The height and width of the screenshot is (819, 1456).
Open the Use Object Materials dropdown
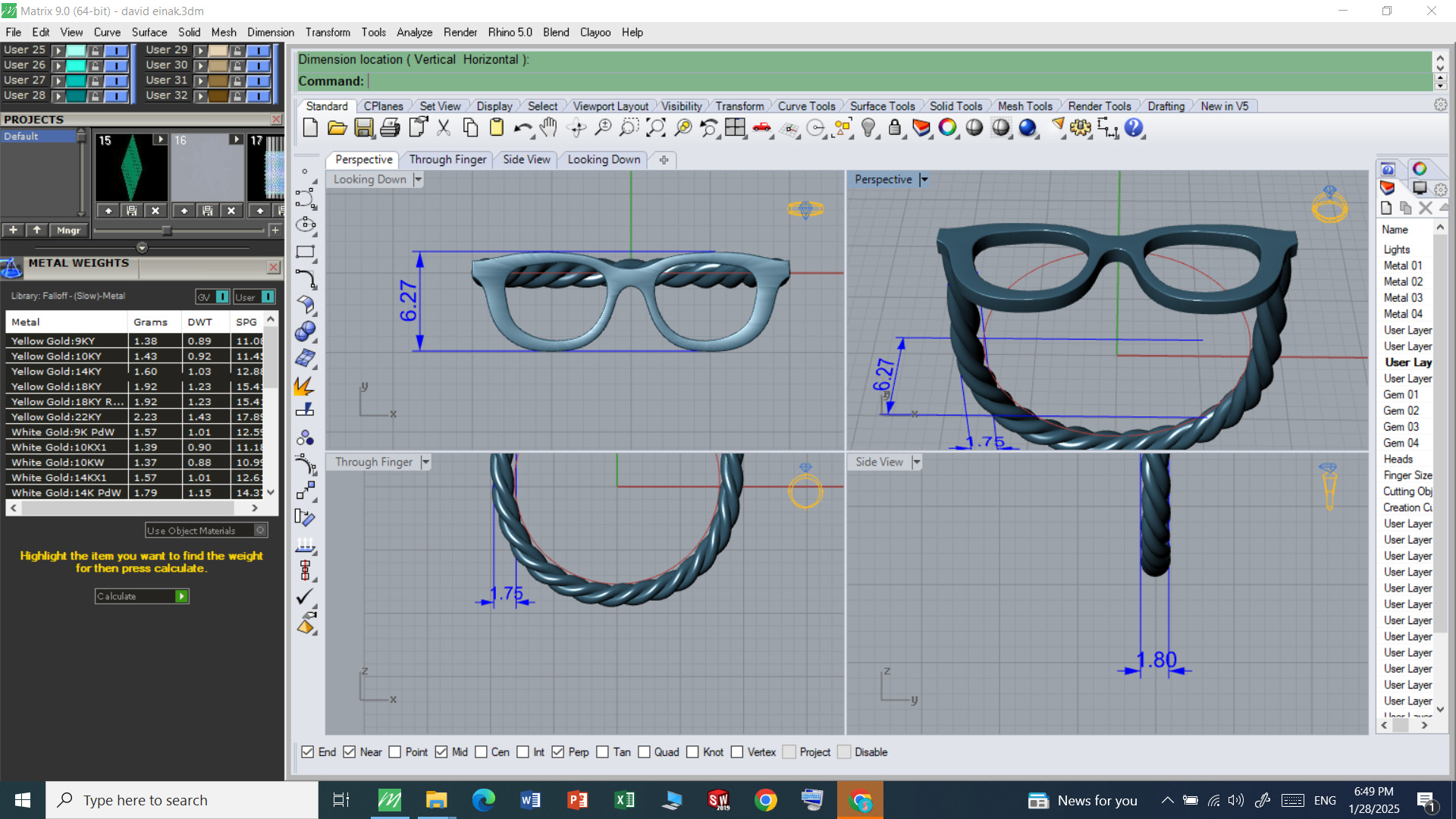(260, 530)
